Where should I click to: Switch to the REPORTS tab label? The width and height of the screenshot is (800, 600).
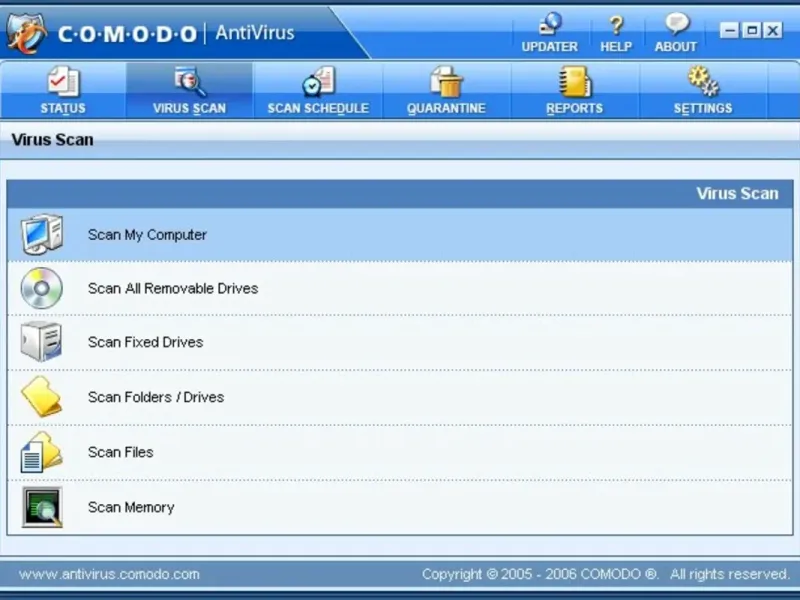coord(574,108)
